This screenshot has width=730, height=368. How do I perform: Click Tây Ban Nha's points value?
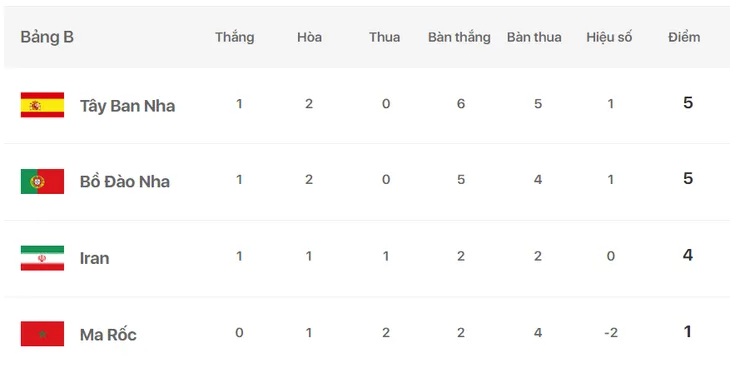(x=688, y=103)
